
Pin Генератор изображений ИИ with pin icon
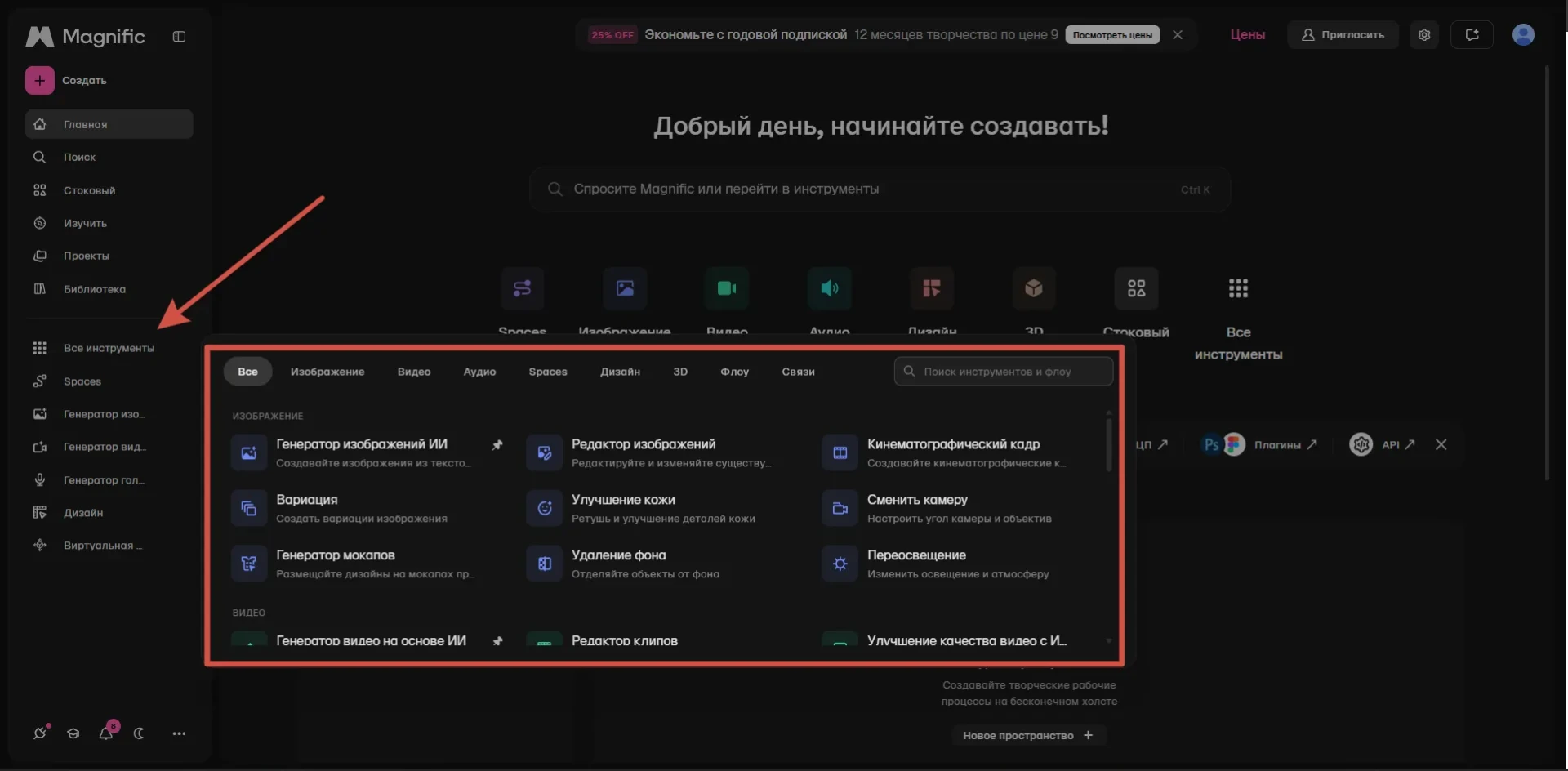point(497,445)
